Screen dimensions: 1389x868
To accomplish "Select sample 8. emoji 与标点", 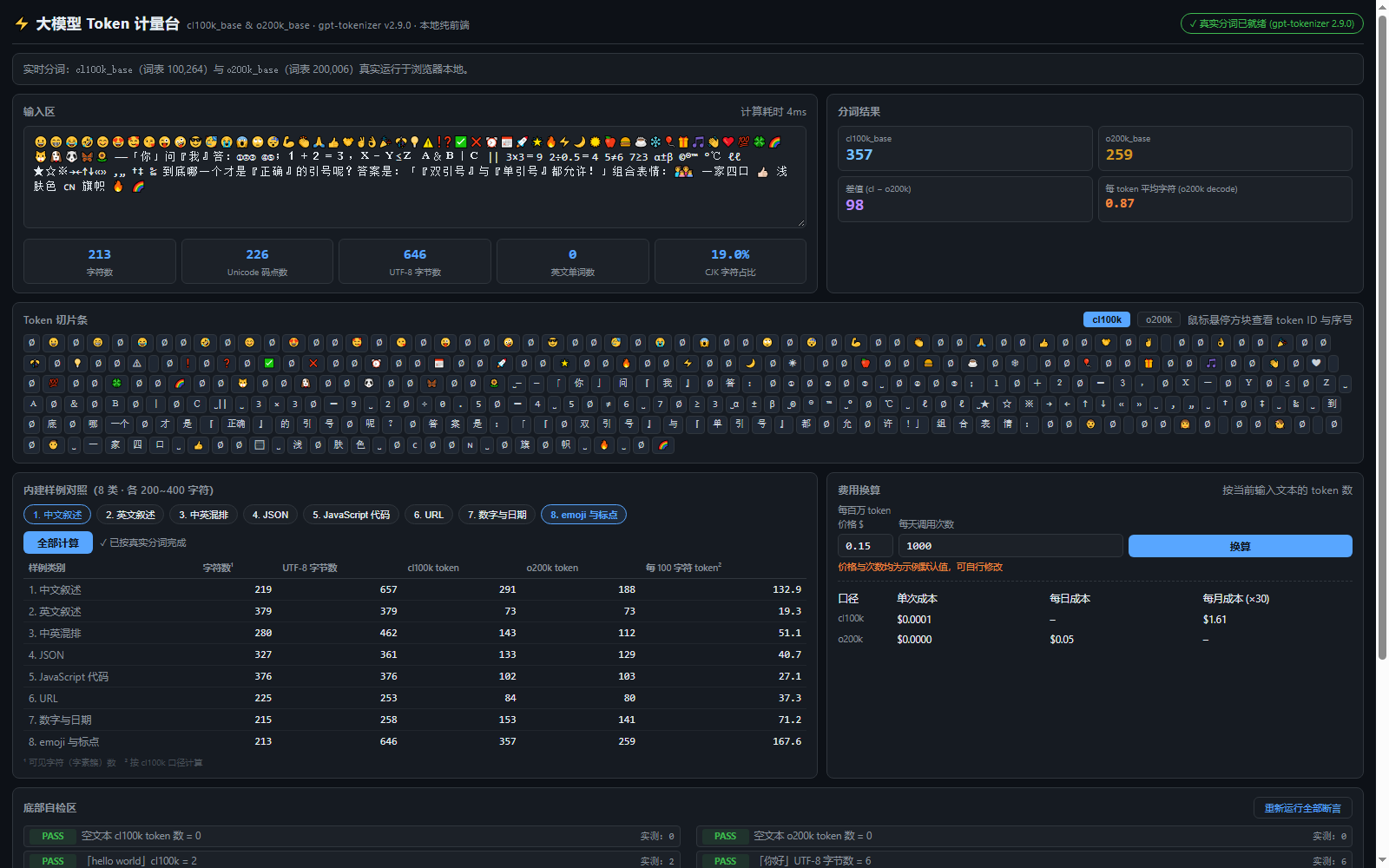I will pyautogui.click(x=583, y=515).
